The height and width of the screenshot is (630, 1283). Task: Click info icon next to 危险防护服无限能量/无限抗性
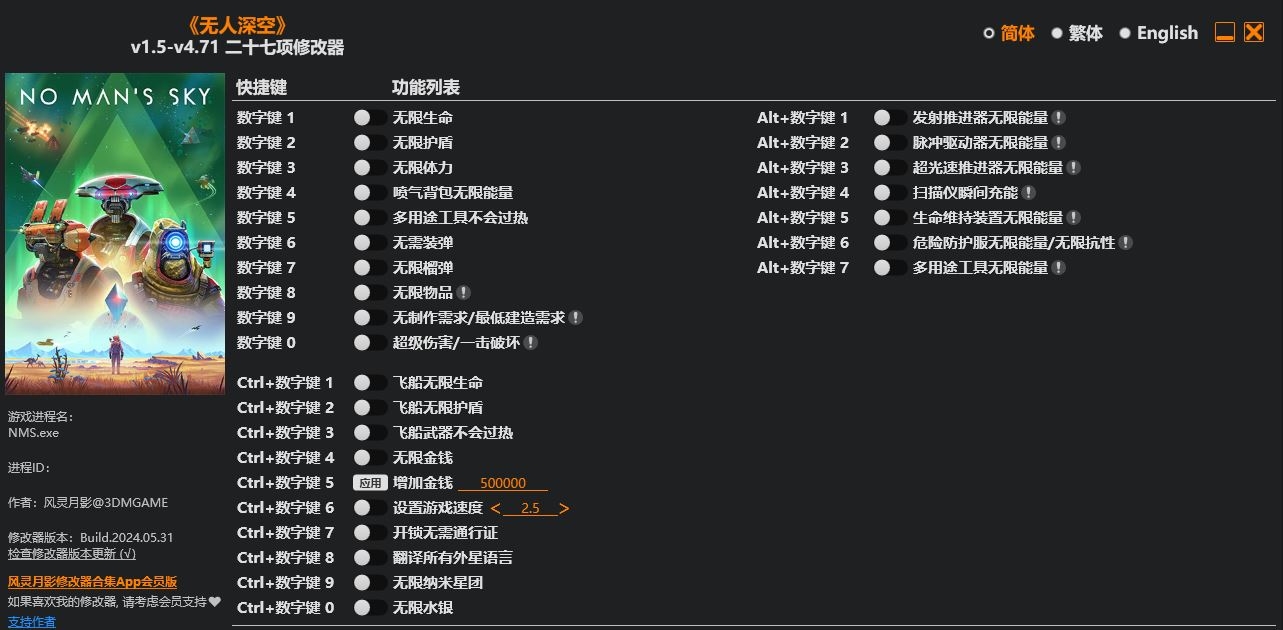(x=1125, y=243)
